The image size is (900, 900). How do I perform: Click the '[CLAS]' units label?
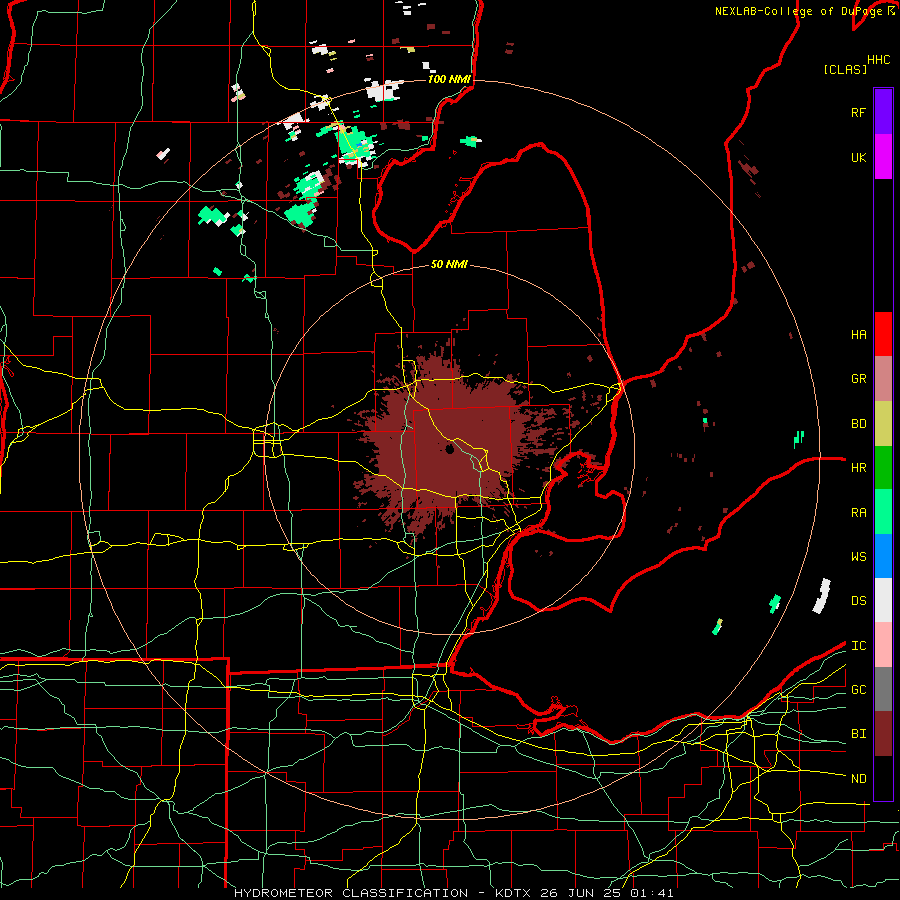click(845, 70)
